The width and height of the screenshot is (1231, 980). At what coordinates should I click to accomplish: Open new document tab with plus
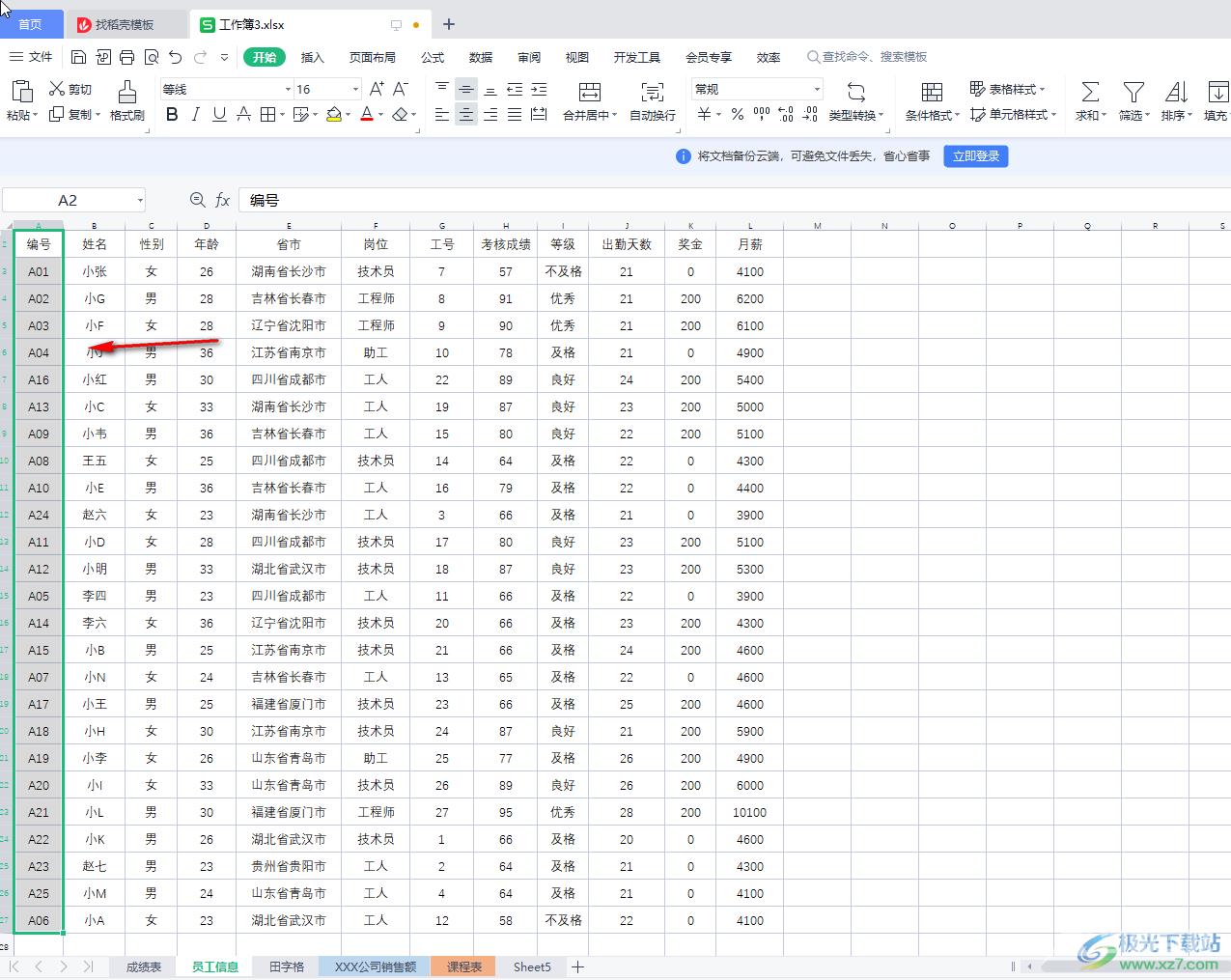(449, 24)
